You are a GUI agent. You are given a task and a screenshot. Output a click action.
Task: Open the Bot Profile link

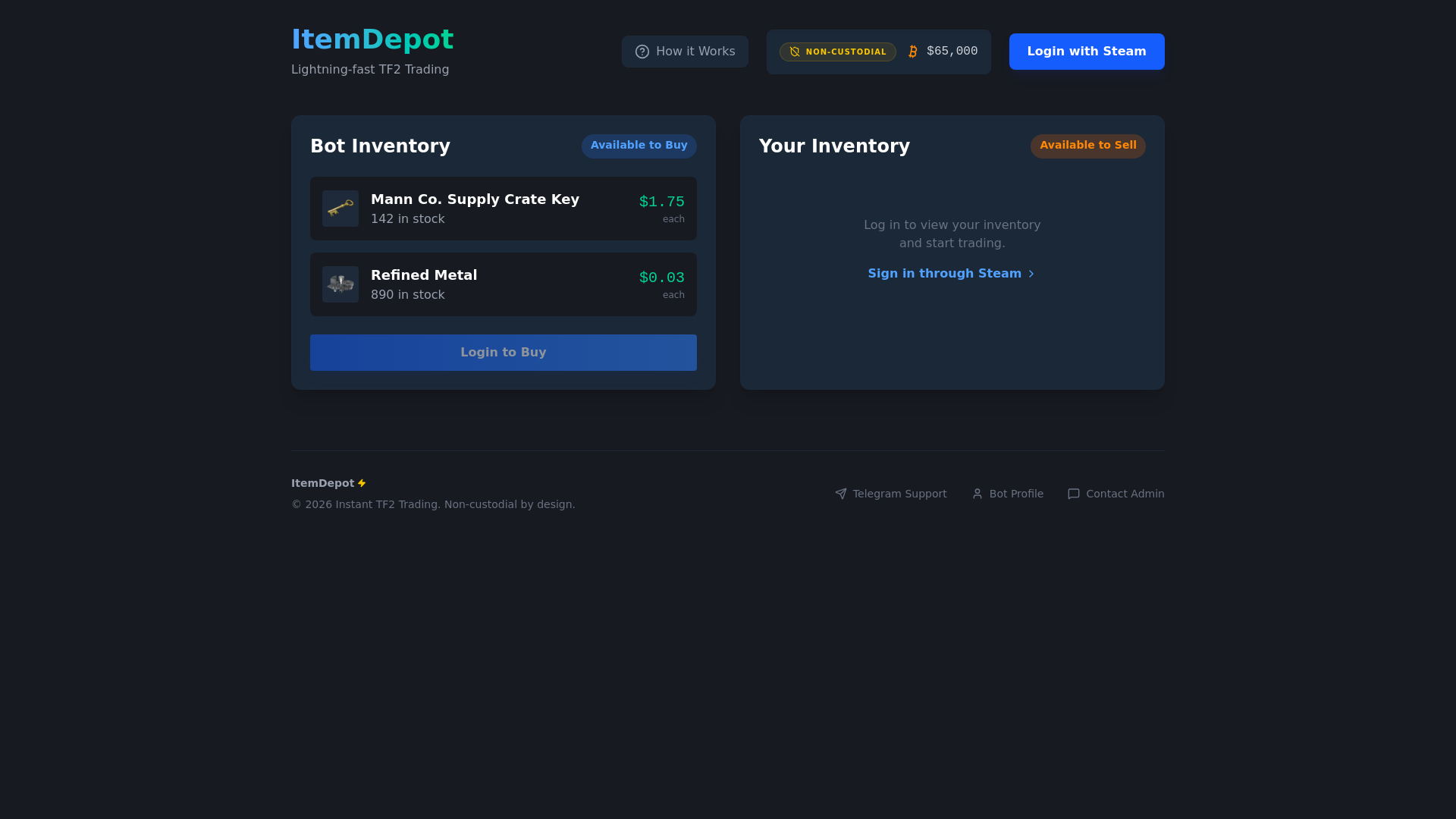pyautogui.click(x=1008, y=494)
